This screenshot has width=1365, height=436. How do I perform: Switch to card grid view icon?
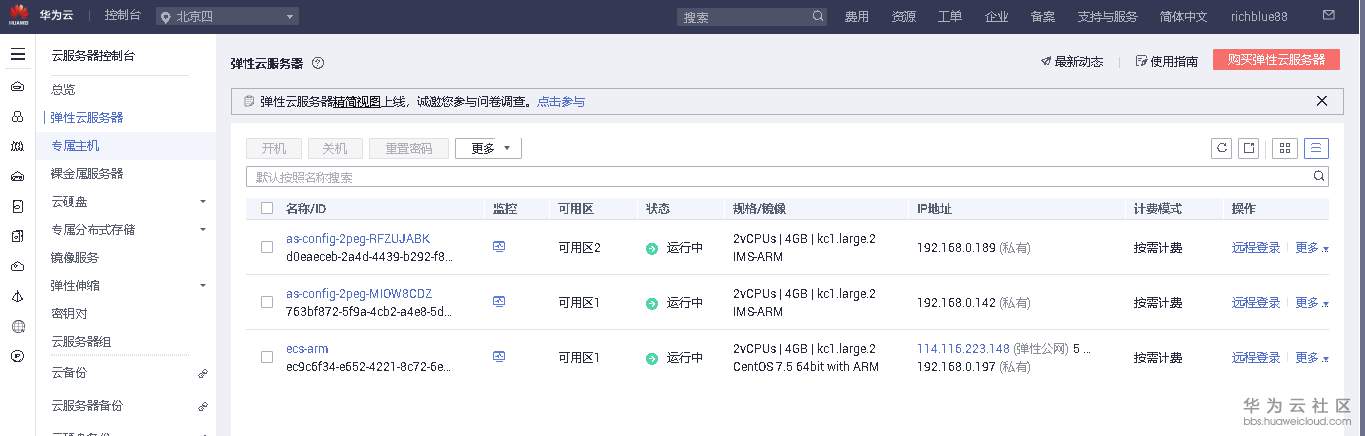tap(1285, 148)
